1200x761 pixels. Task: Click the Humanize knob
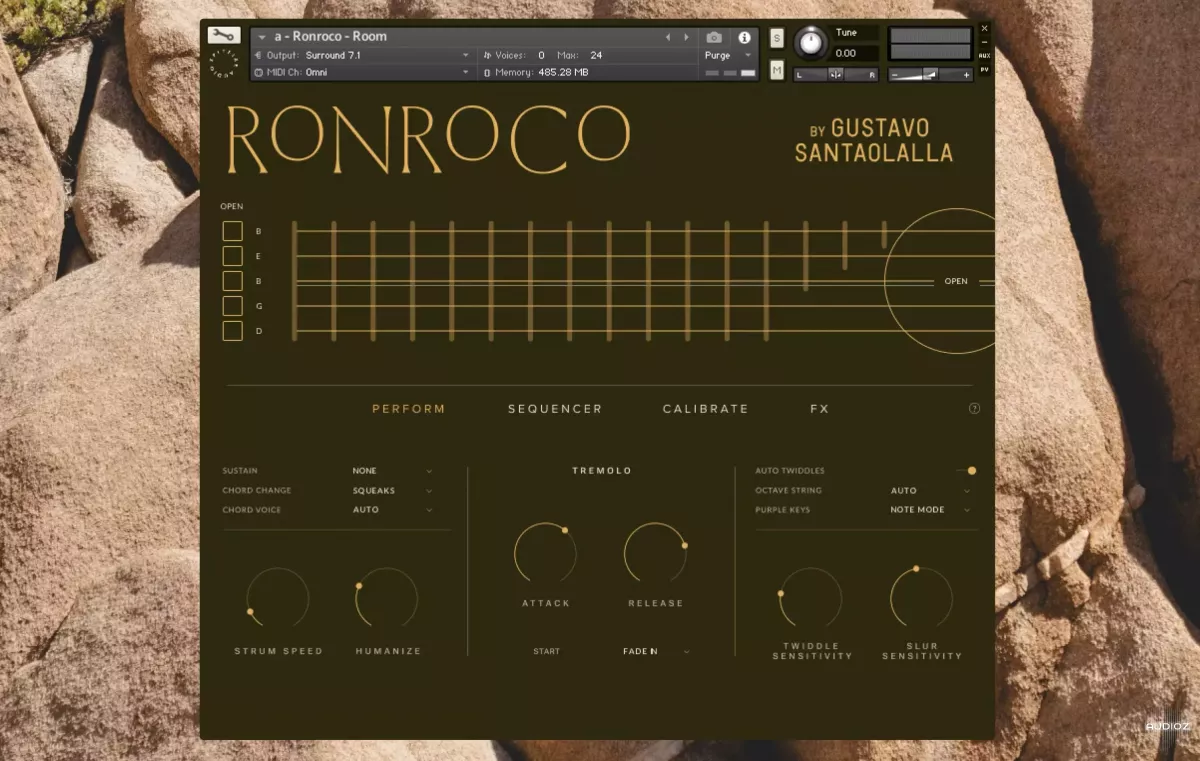click(x=388, y=599)
